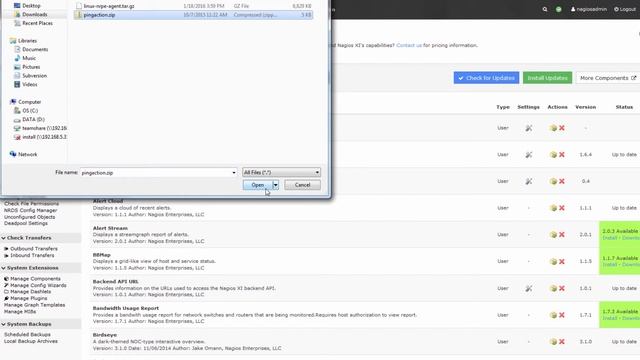Select Computer in file dialog sidebar
640x360 pixels.
29,102
